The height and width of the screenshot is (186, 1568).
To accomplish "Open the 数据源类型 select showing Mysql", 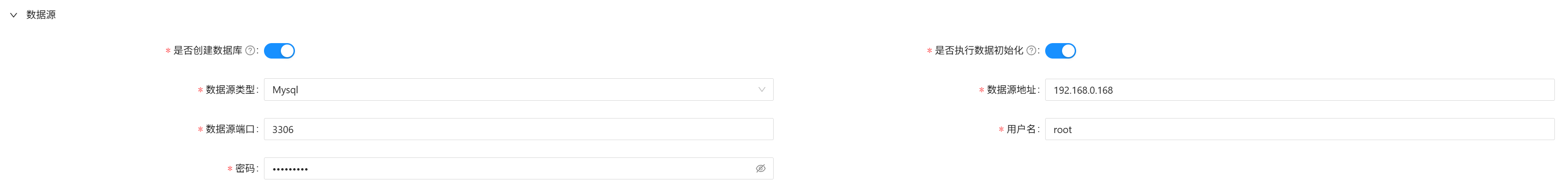I will click(x=519, y=89).
